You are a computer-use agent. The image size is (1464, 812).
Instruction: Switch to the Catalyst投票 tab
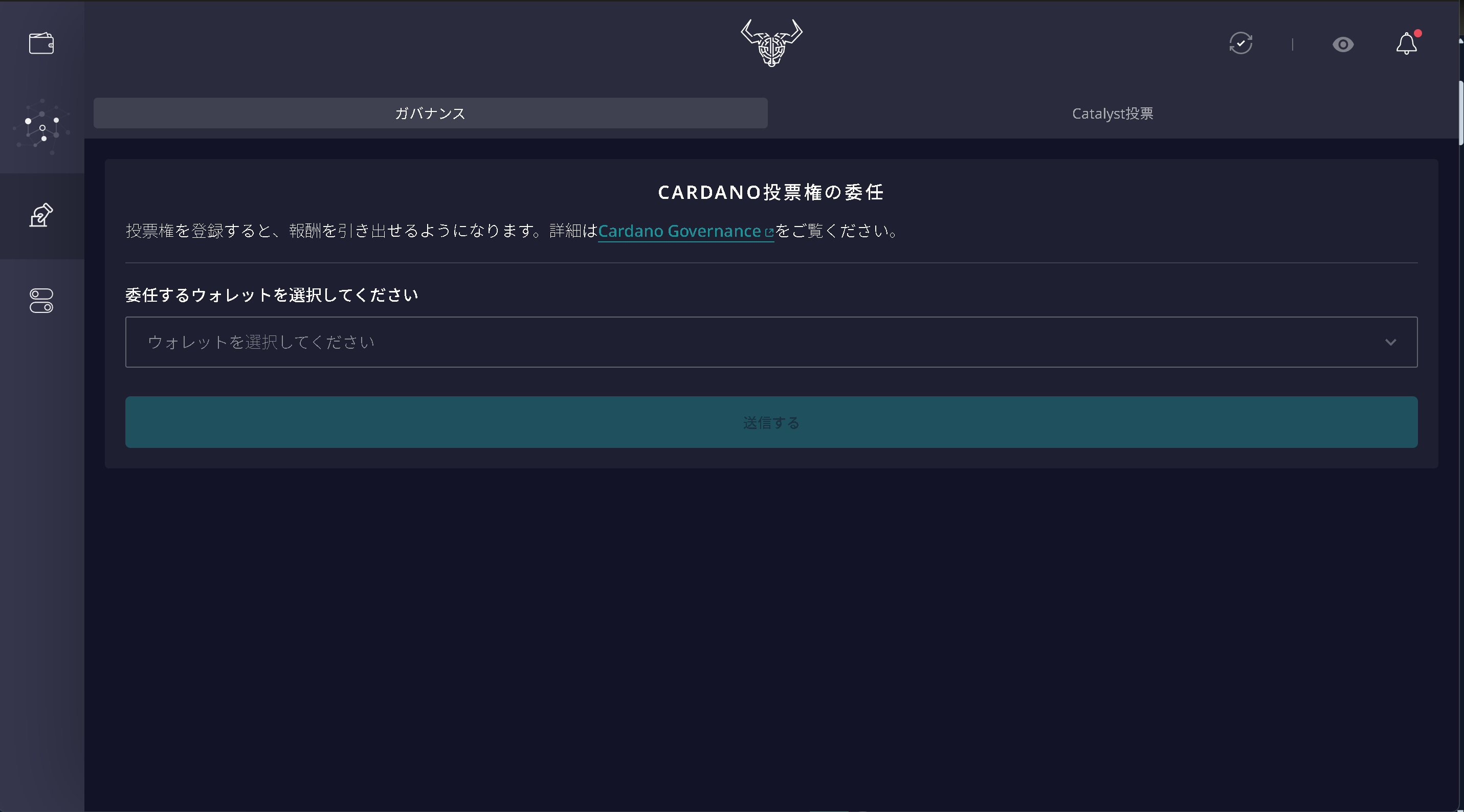[x=1112, y=113]
